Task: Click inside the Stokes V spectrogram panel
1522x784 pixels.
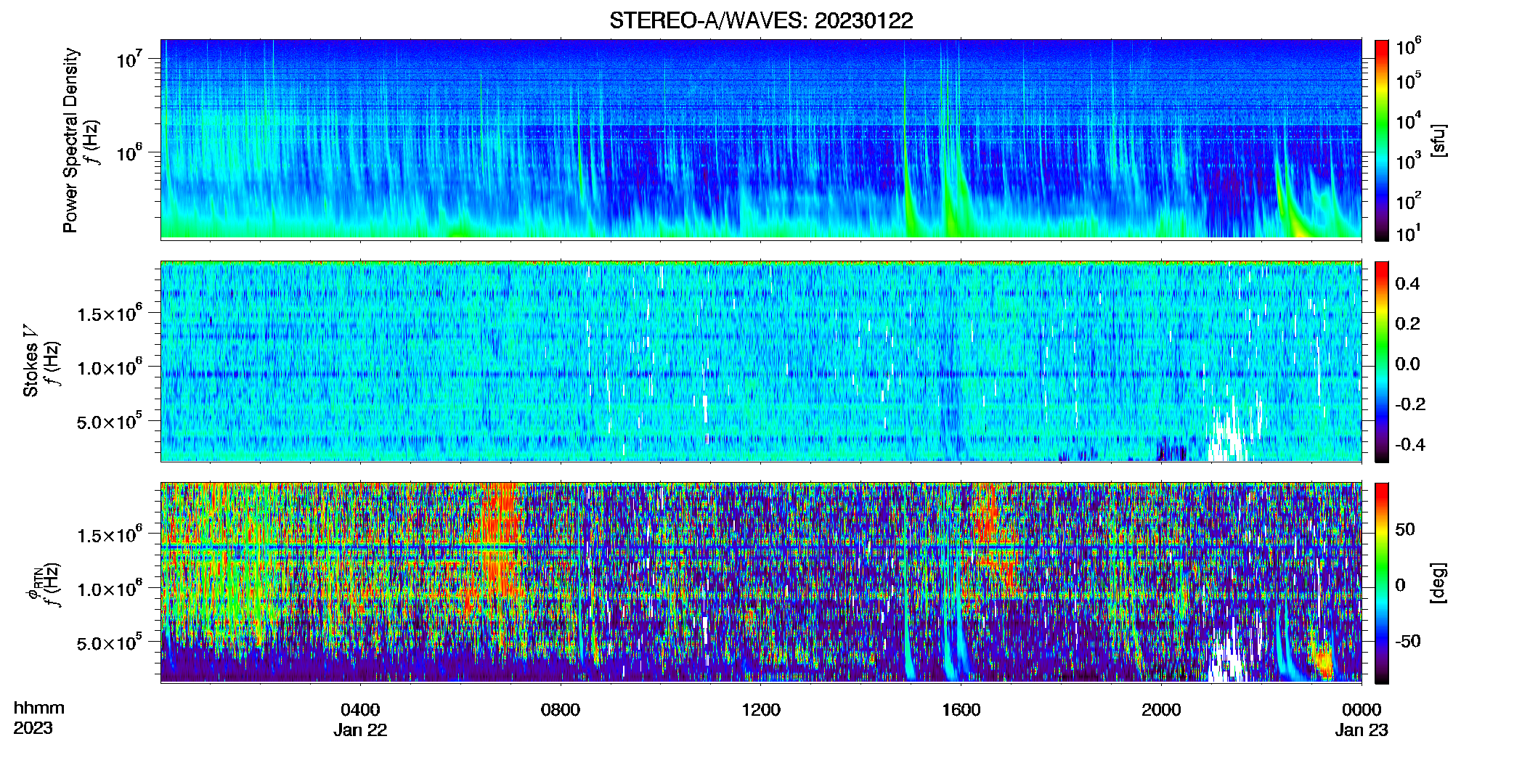Action: pos(761,361)
